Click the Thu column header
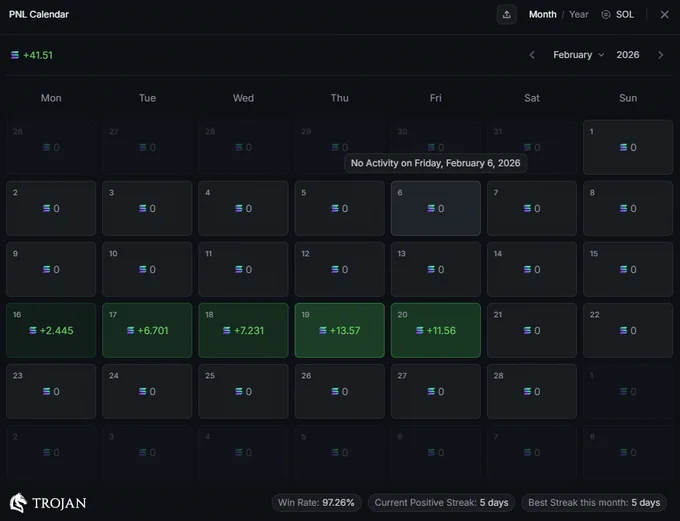680x521 pixels. (340, 98)
